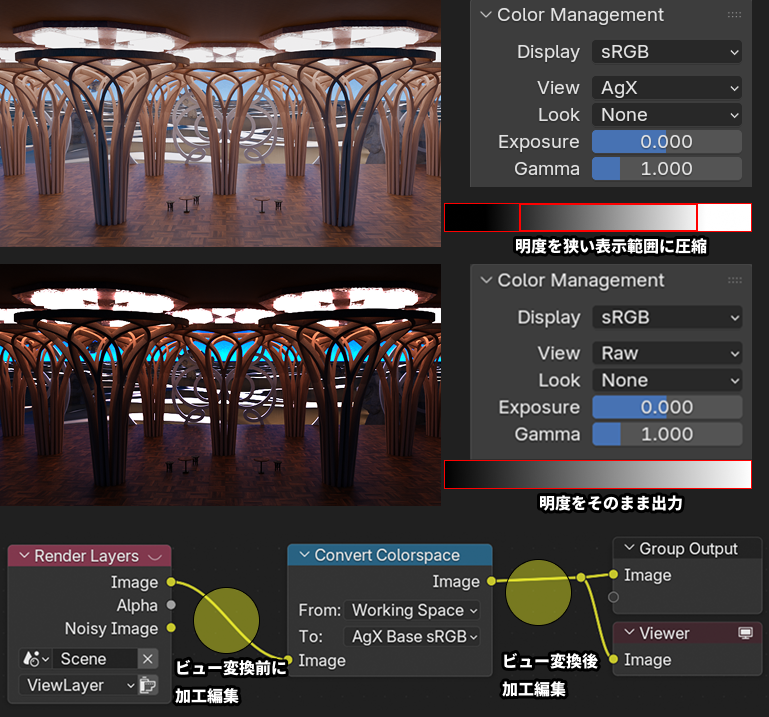The height and width of the screenshot is (717, 769).
Task: Click drag-handle dots of upper Color Management
Action: click(734, 15)
